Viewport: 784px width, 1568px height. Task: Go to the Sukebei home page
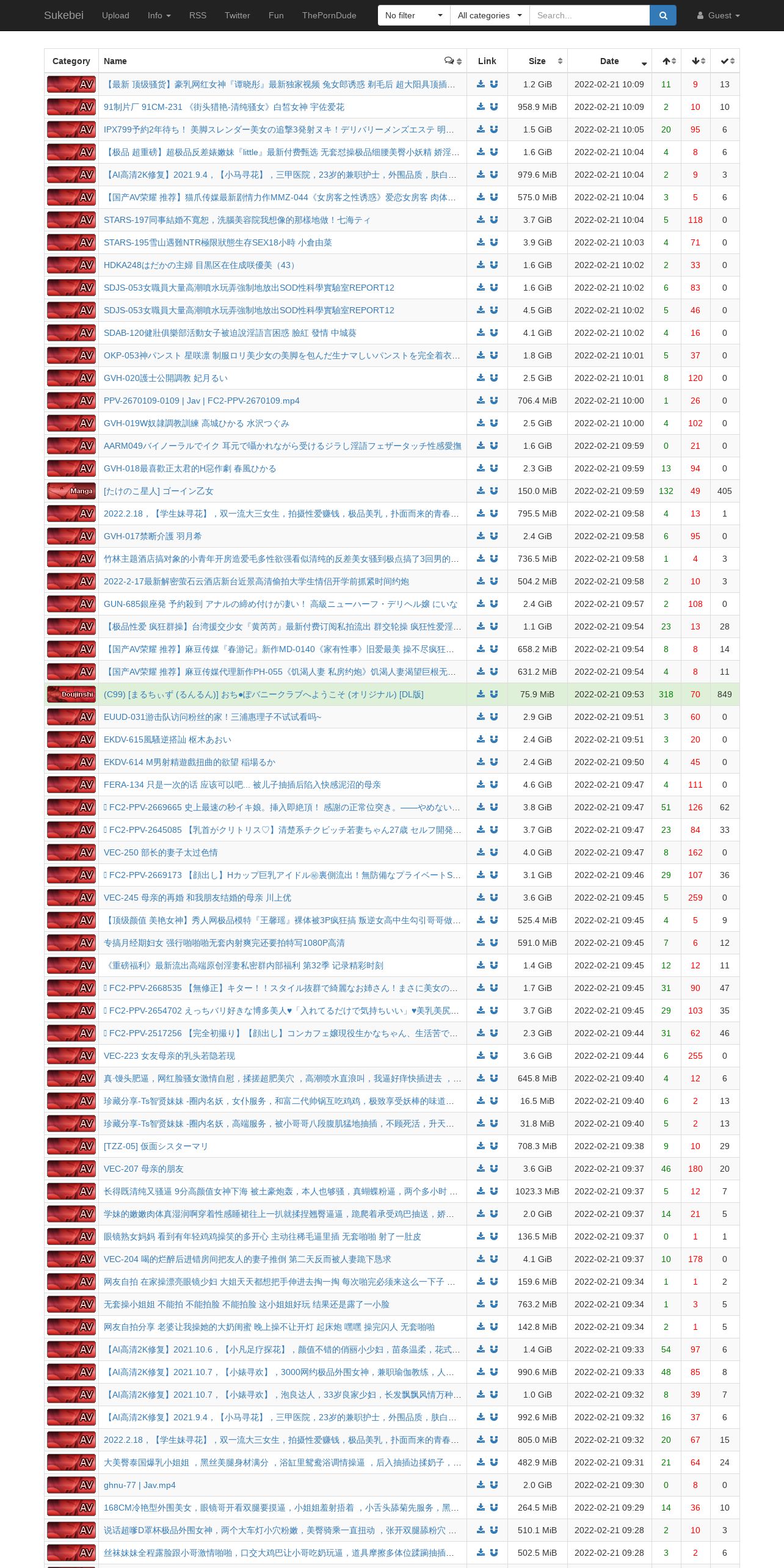coord(64,15)
